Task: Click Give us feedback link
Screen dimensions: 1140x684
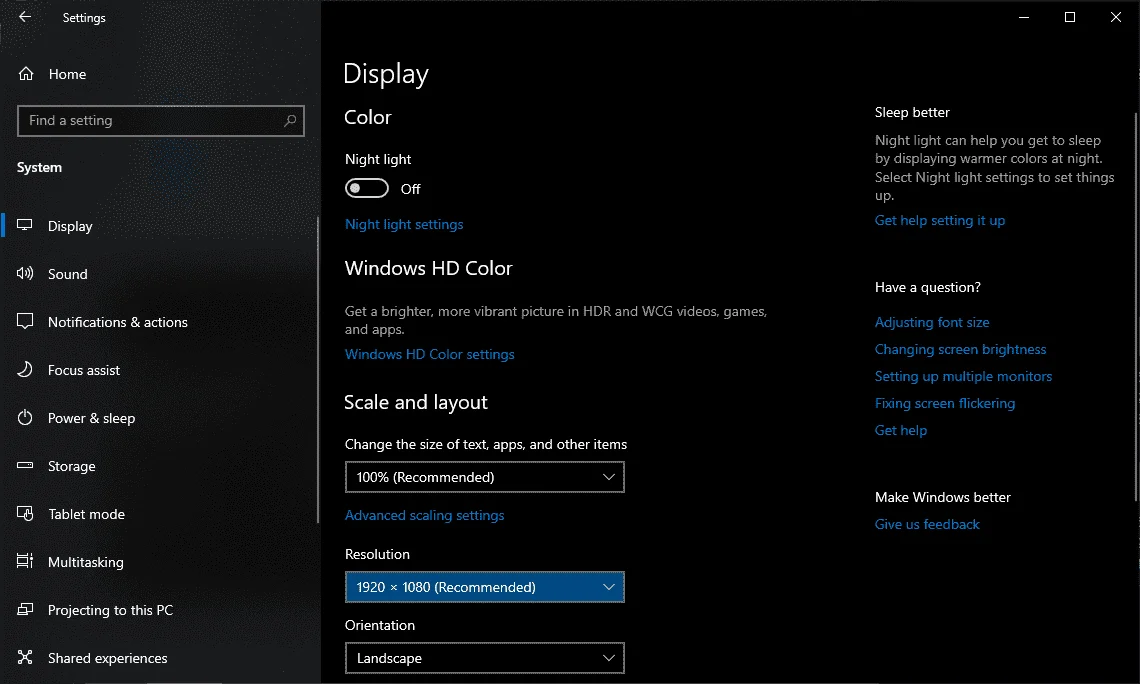Action: coord(927,524)
